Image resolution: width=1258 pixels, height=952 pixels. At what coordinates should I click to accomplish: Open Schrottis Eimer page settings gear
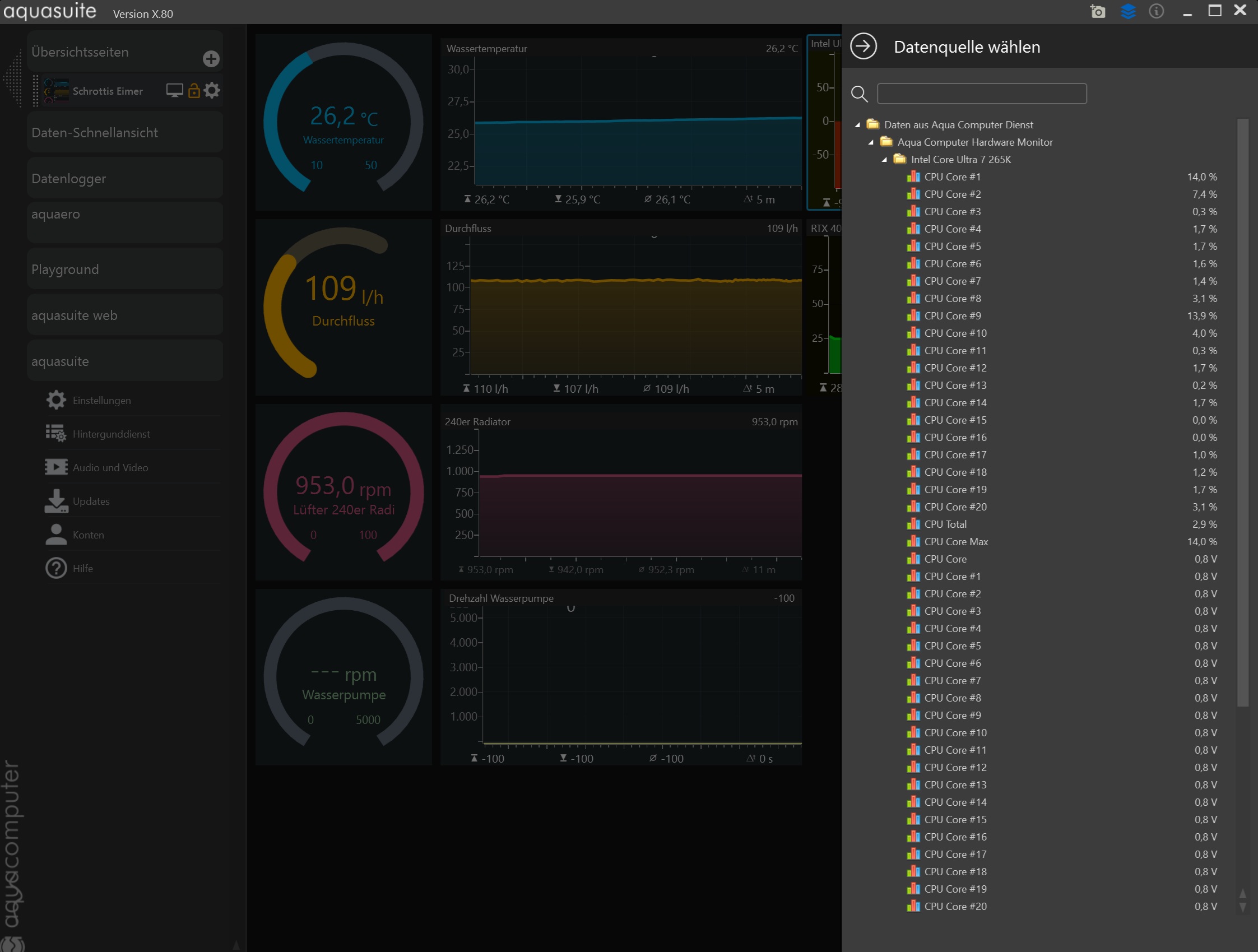pos(212,90)
